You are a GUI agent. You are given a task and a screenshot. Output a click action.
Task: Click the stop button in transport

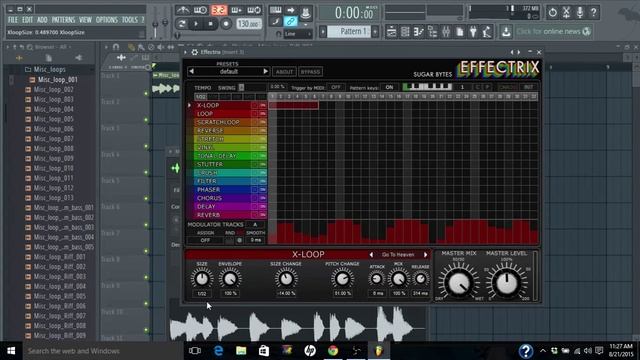point(211,24)
